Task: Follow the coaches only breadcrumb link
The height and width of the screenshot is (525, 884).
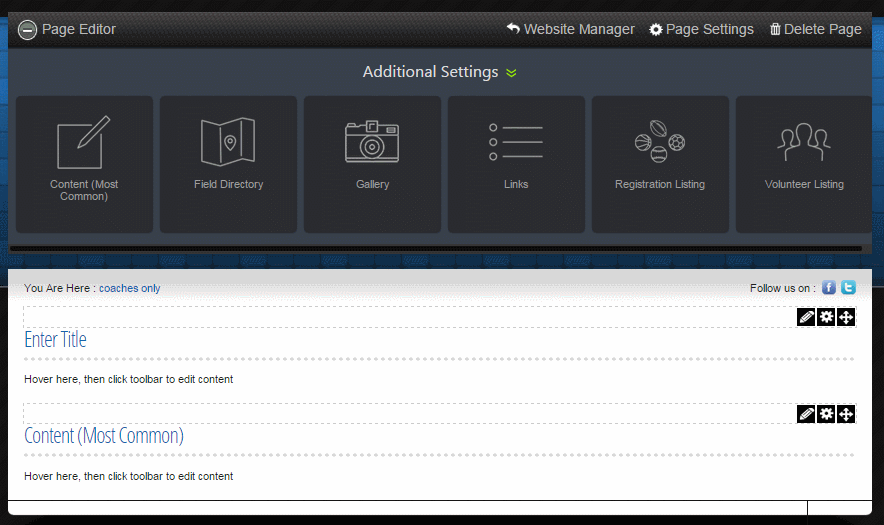Action: pos(129,288)
